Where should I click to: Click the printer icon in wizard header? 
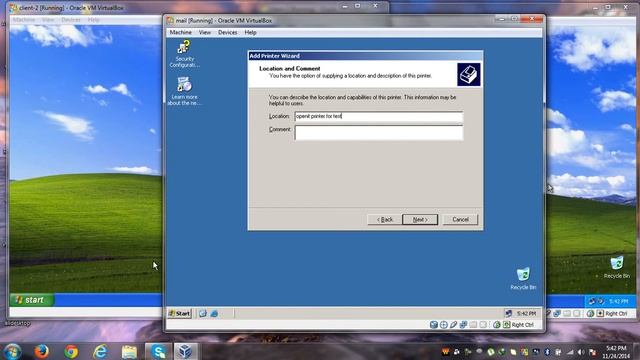tap(469, 74)
